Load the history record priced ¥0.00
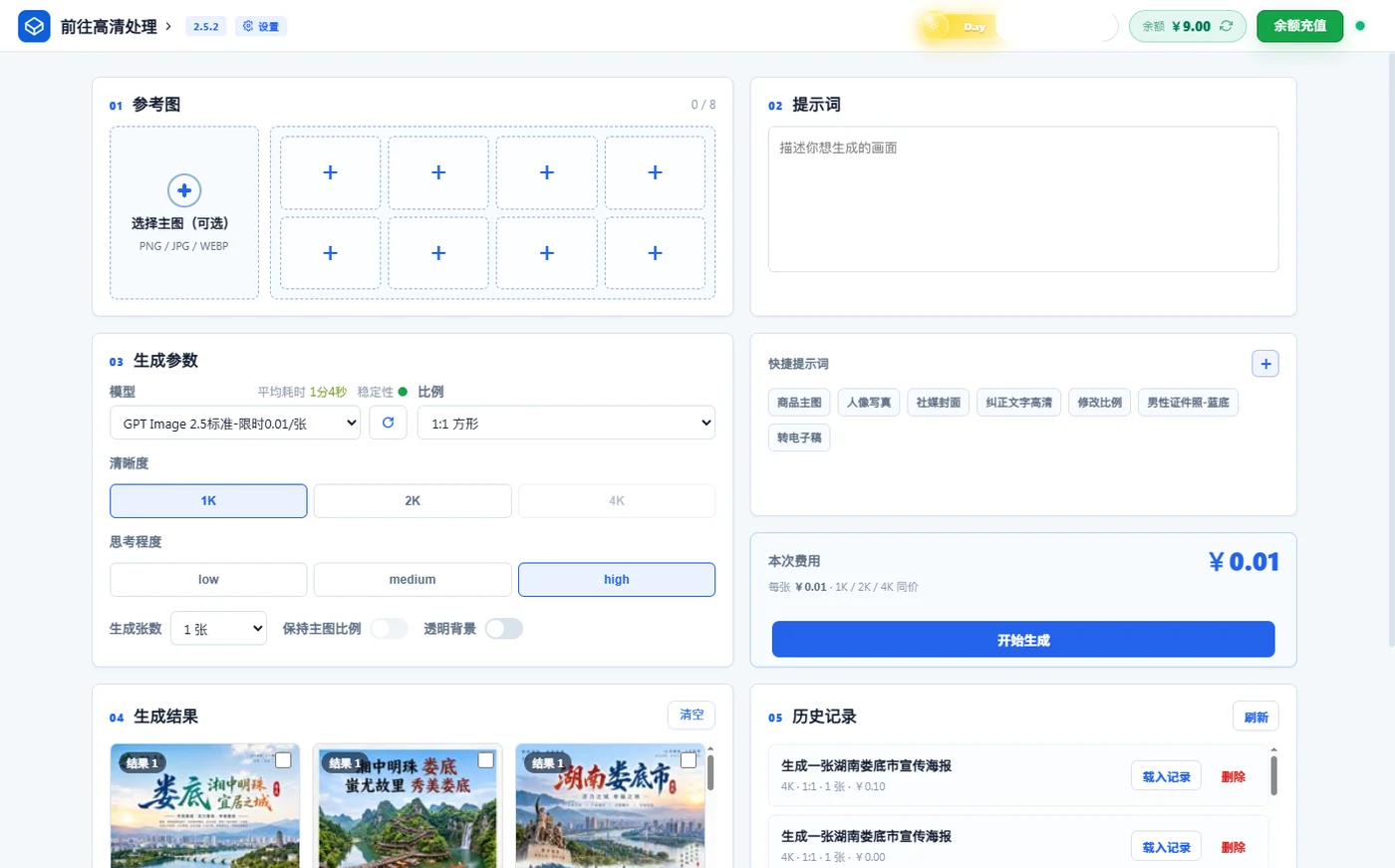The width and height of the screenshot is (1395, 868). click(1166, 847)
